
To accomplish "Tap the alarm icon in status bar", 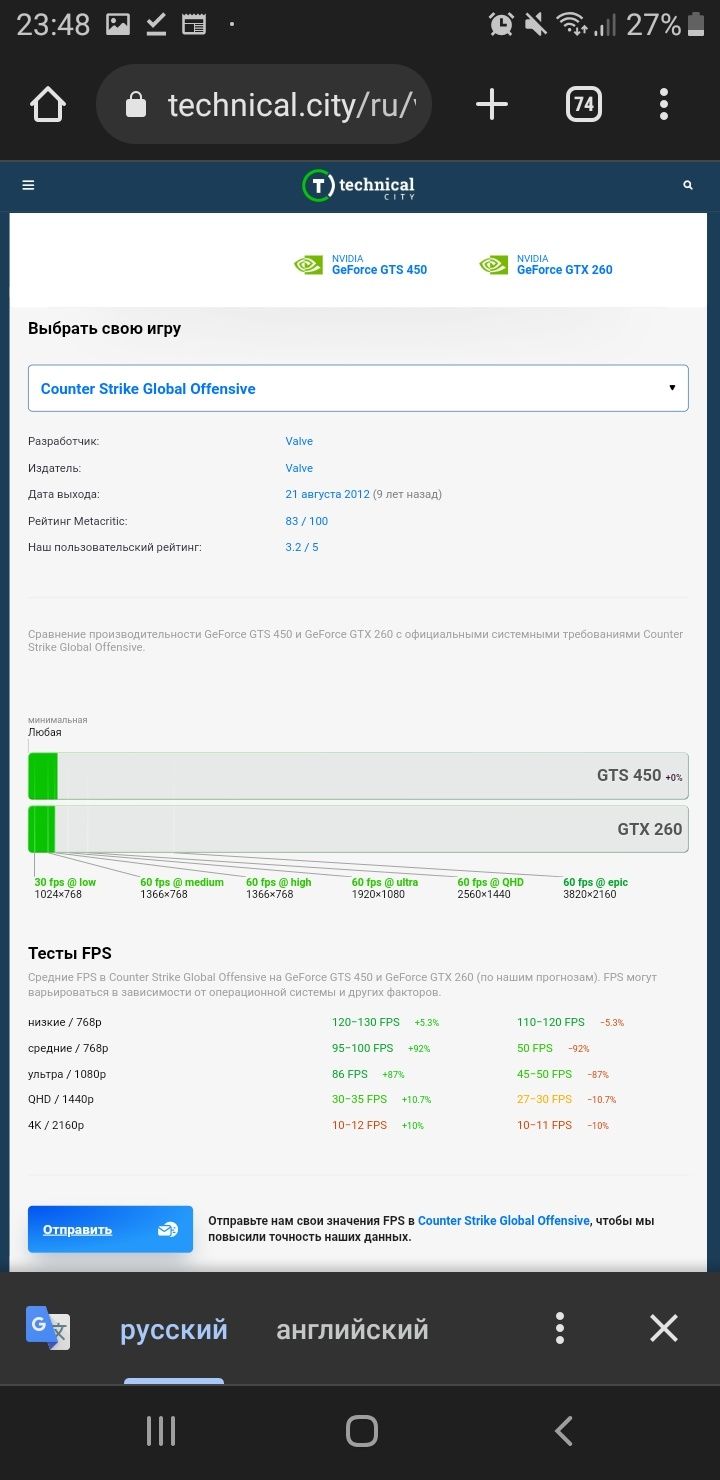I will 502,24.
